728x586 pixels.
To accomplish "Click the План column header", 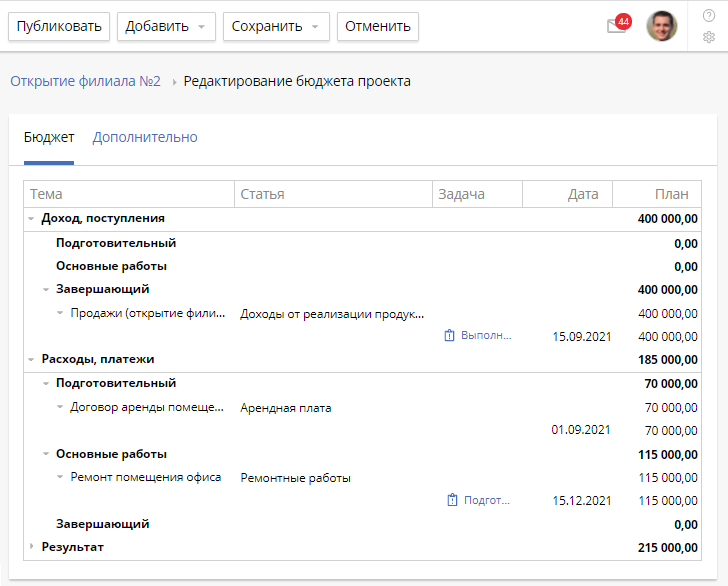I will pos(670,194).
